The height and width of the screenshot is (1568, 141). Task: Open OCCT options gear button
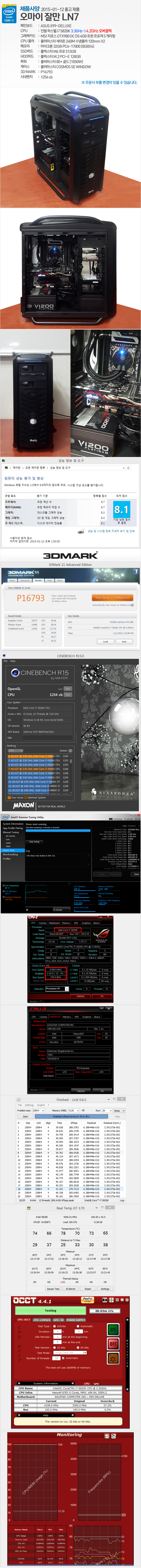click(x=113, y=1358)
